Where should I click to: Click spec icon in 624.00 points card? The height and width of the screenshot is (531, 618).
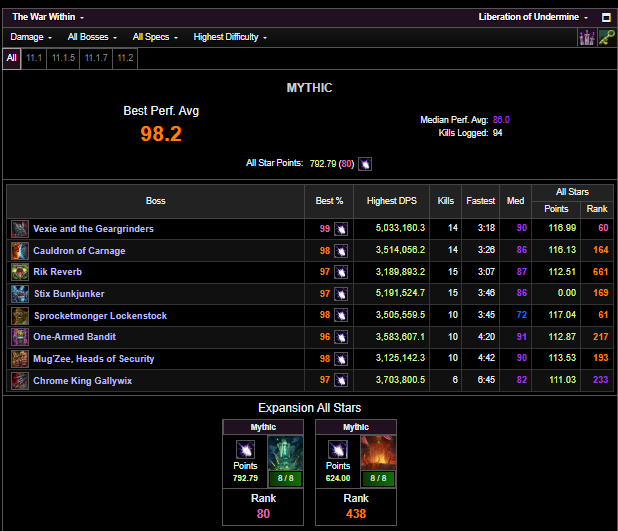338,450
